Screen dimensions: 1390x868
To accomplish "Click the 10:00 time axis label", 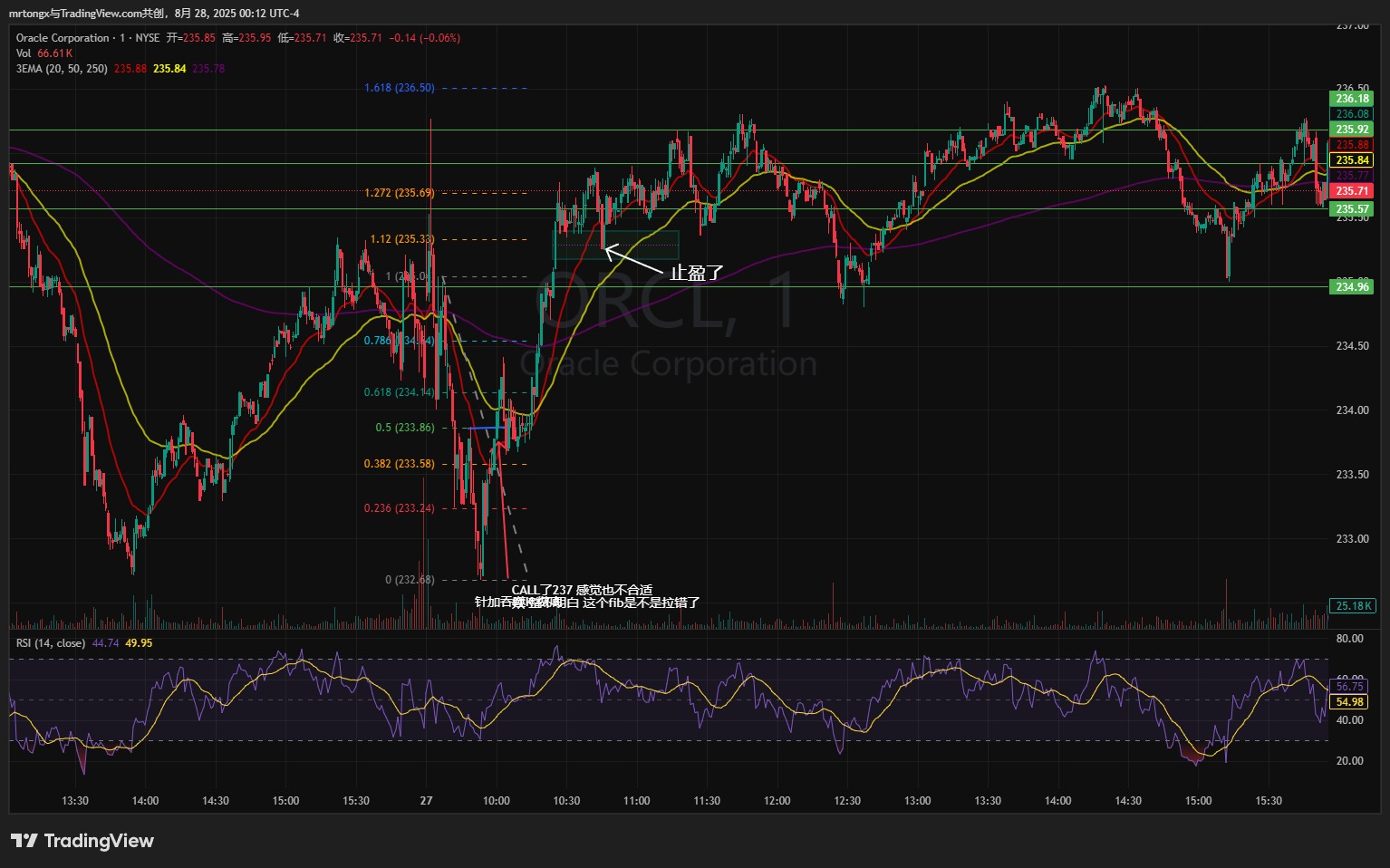I will click(497, 801).
